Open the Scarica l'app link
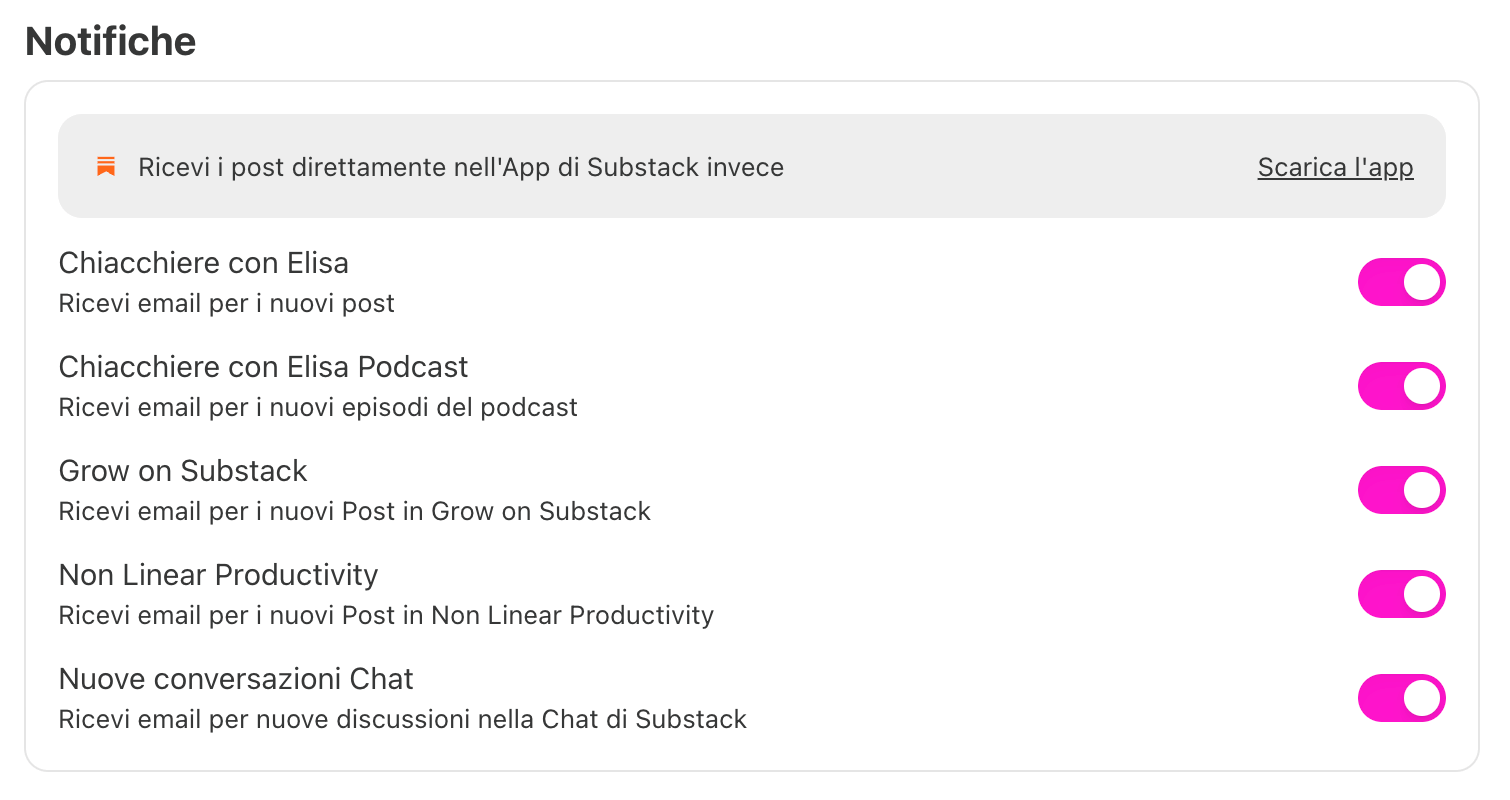1510x800 pixels. point(1335,167)
